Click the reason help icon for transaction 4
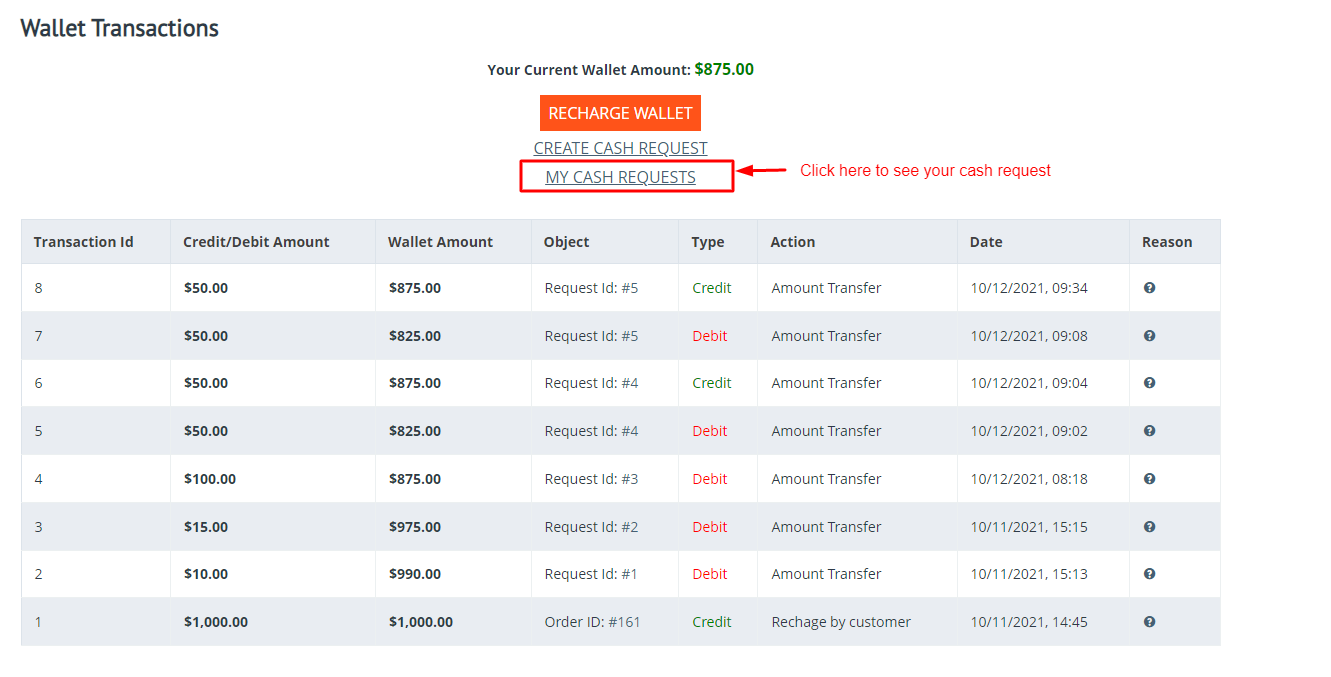This screenshot has height=677, width=1331. click(1149, 479)
